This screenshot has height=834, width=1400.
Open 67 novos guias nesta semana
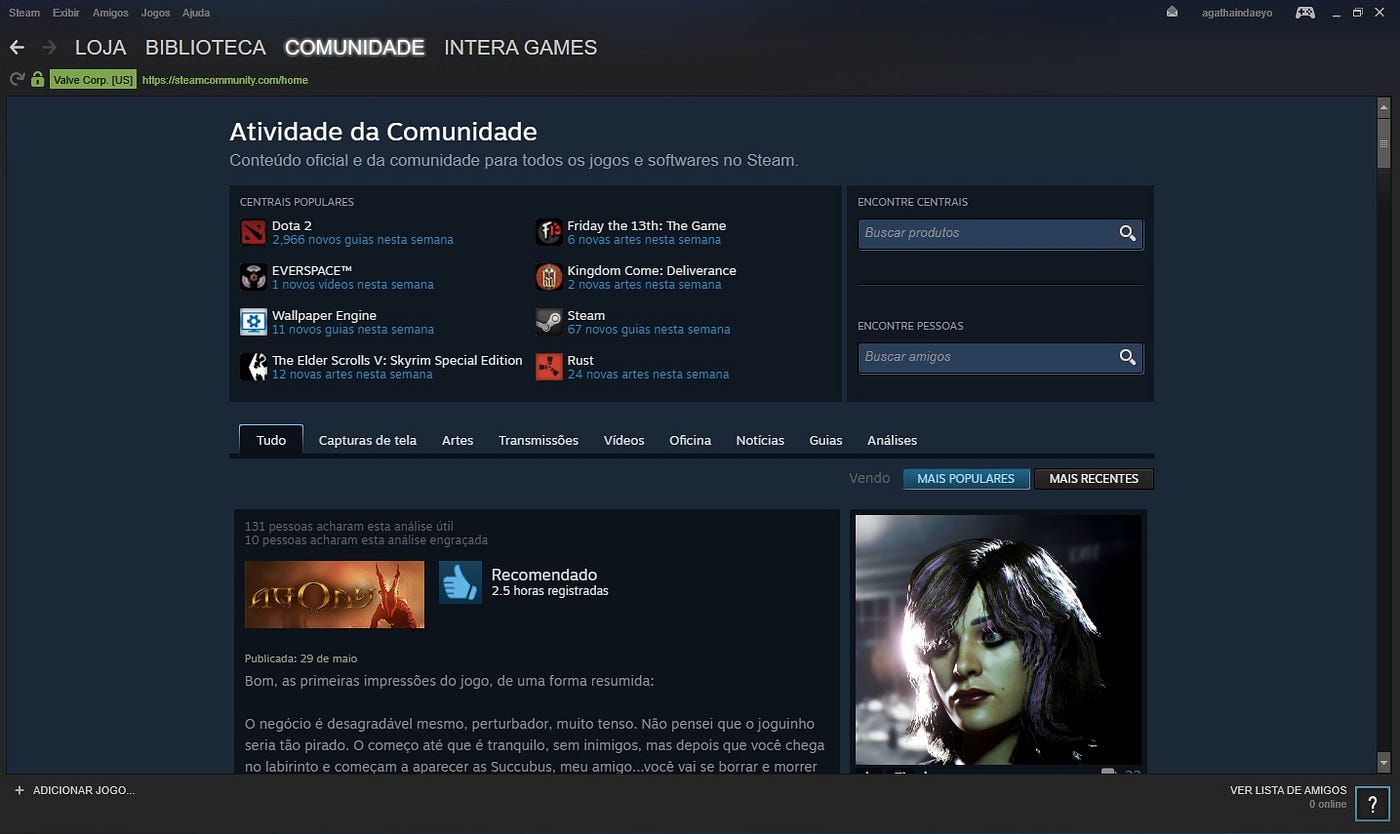coord(649,330)
